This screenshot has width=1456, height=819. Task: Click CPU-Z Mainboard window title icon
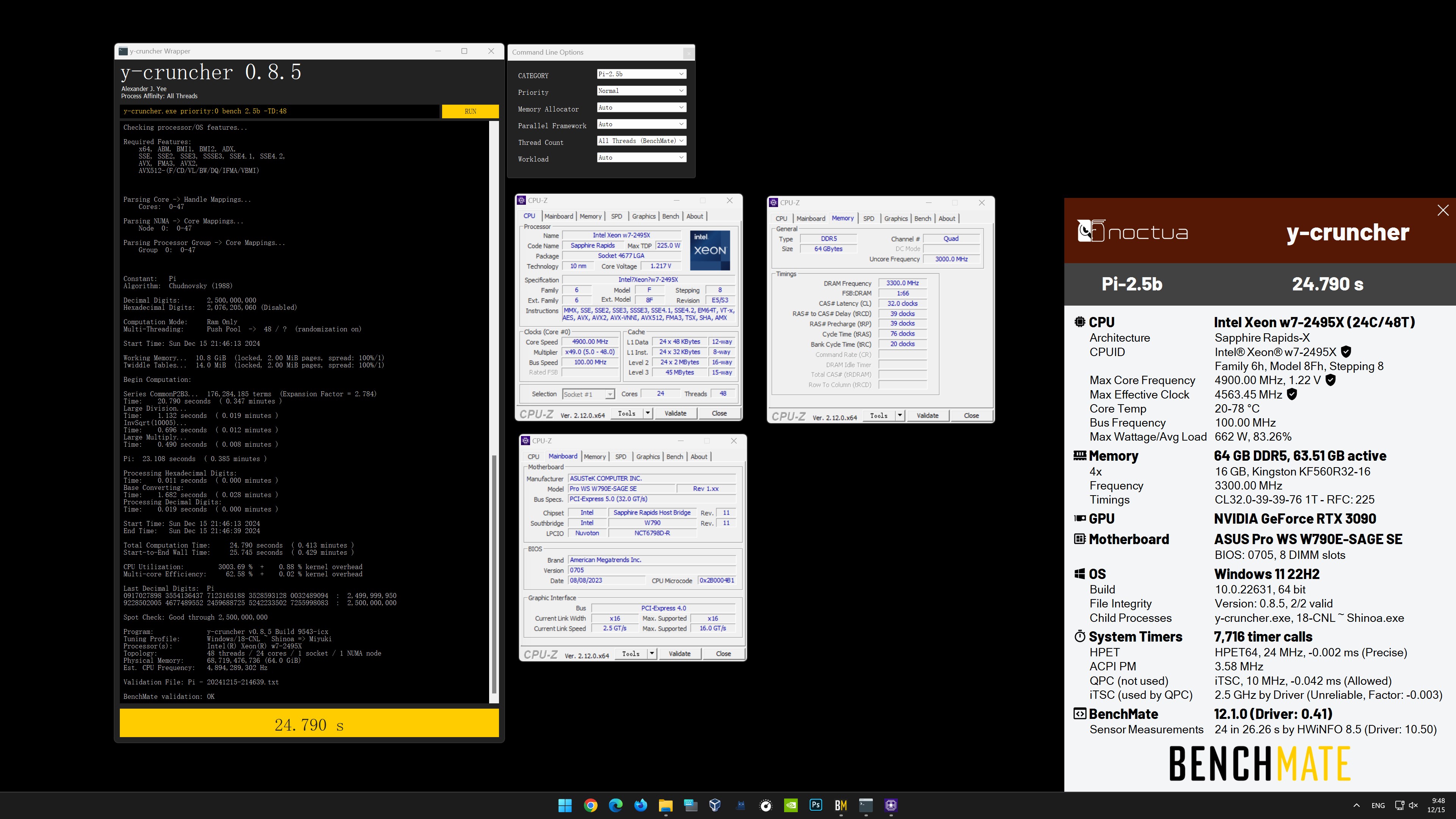click(x=526, y=440)
